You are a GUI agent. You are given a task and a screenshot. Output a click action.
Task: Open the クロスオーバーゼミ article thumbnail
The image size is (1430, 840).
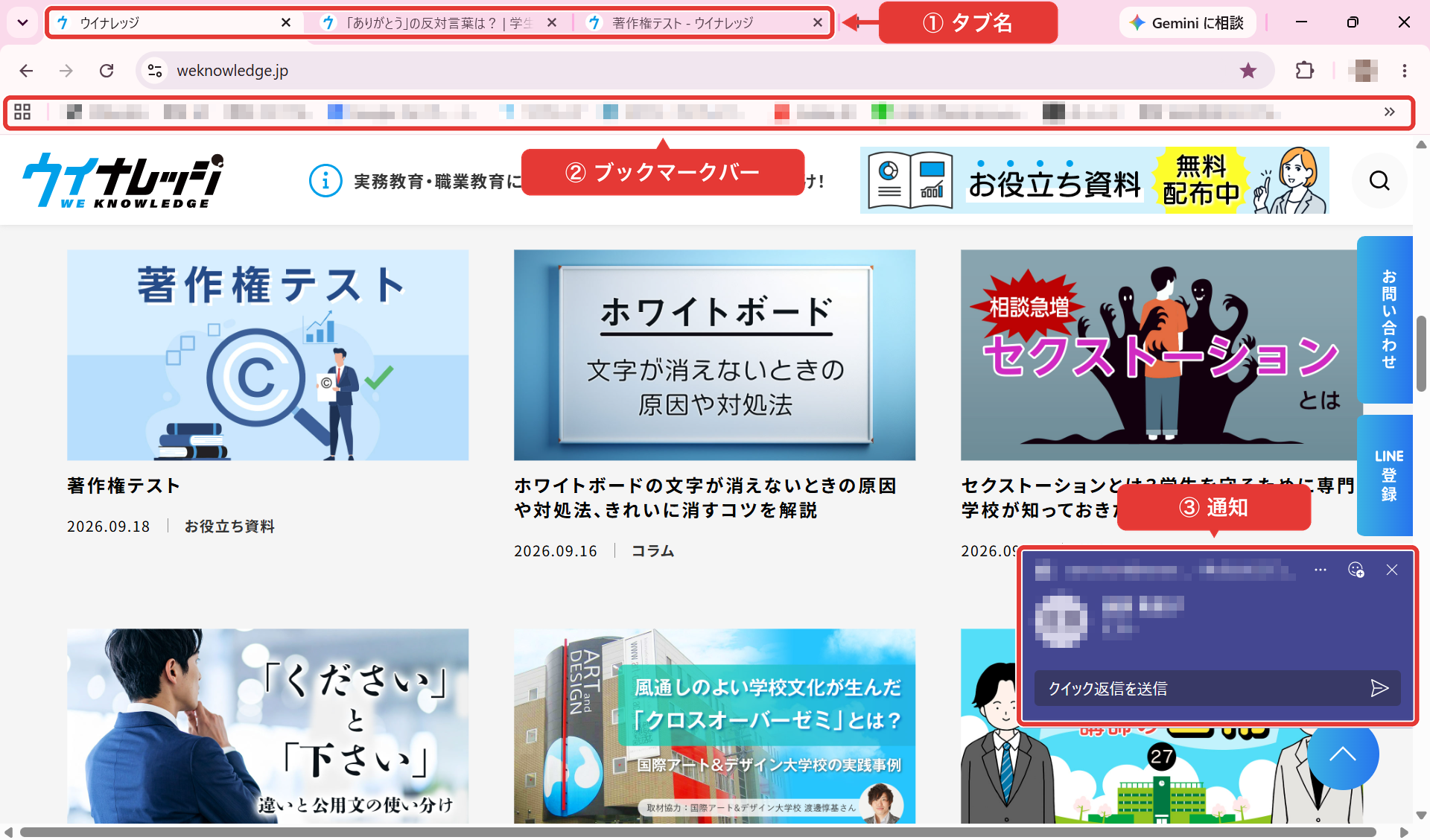(714, 726)
